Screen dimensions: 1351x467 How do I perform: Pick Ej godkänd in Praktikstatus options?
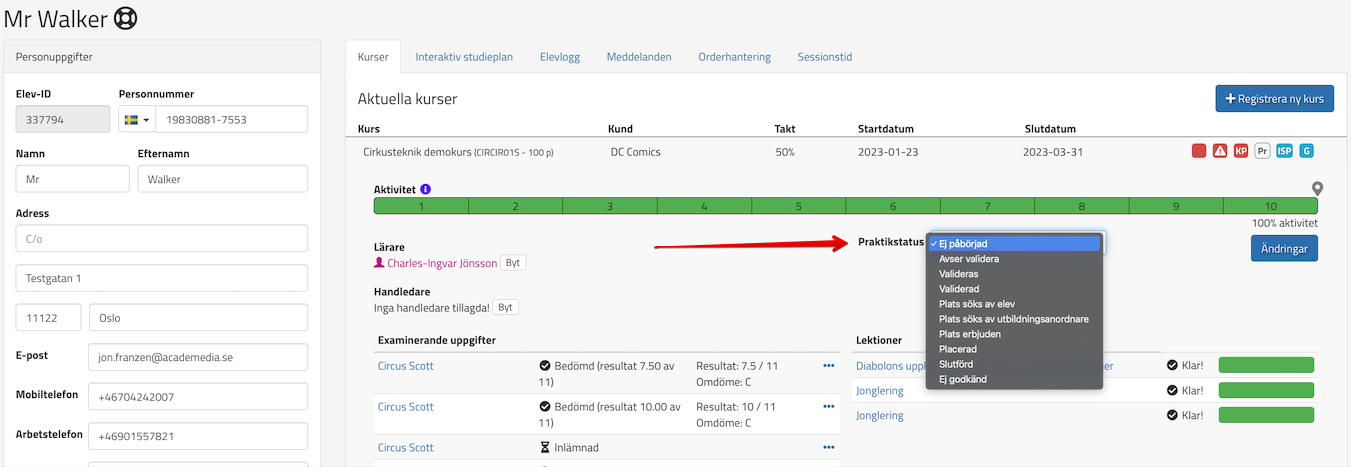(964, 379)
